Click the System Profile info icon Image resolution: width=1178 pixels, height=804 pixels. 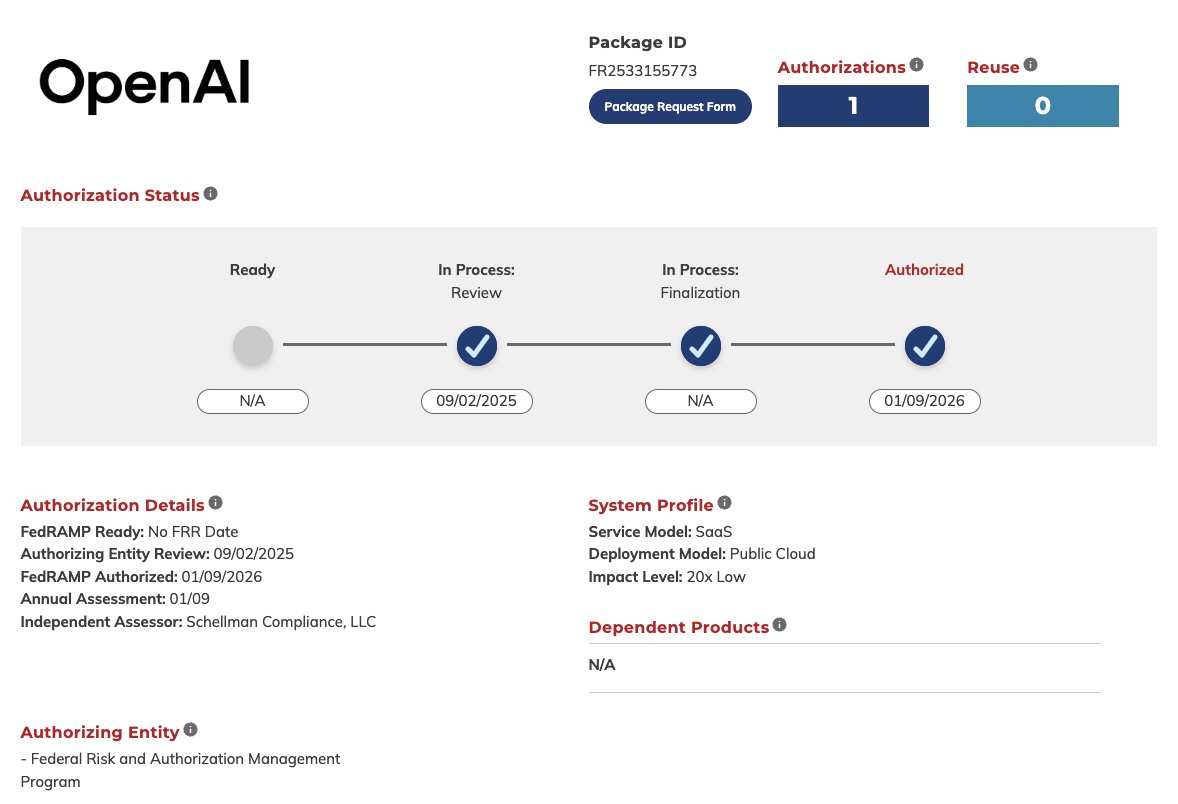(x=724, y=503)
